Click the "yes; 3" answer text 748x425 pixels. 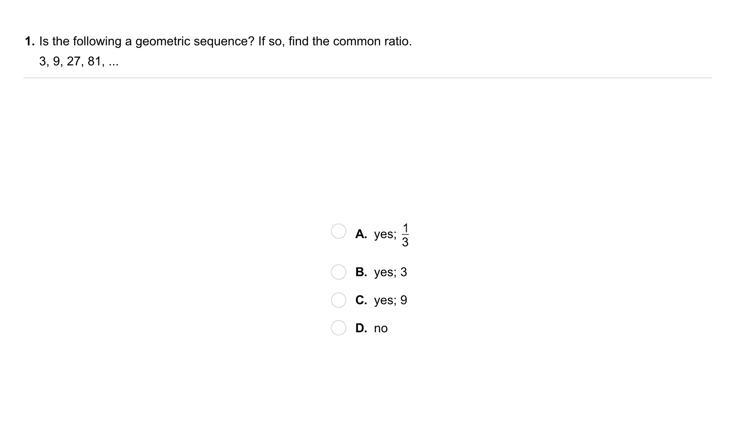pyautogui.click(x=390, y=272)
